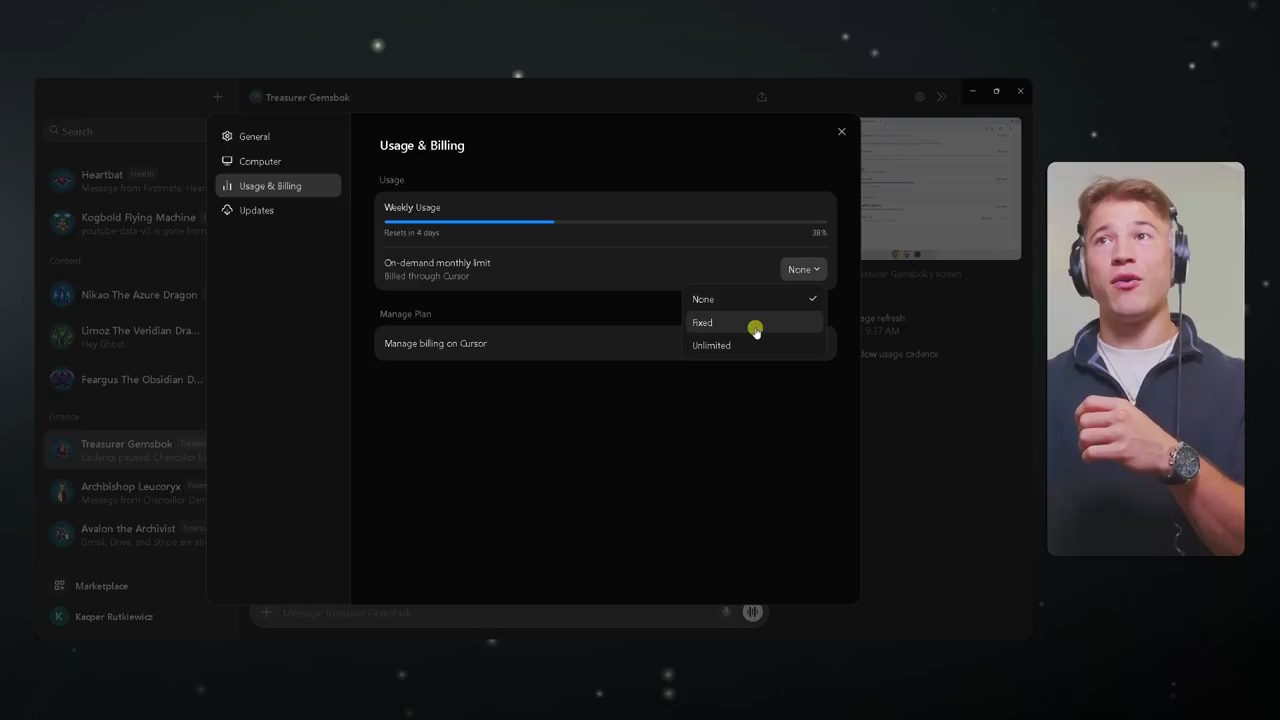Viewport: 1280px width, 720px height.
Task: Click the Archbishop Leucoryx avatar icon
Action: click(x=63, y=492)
